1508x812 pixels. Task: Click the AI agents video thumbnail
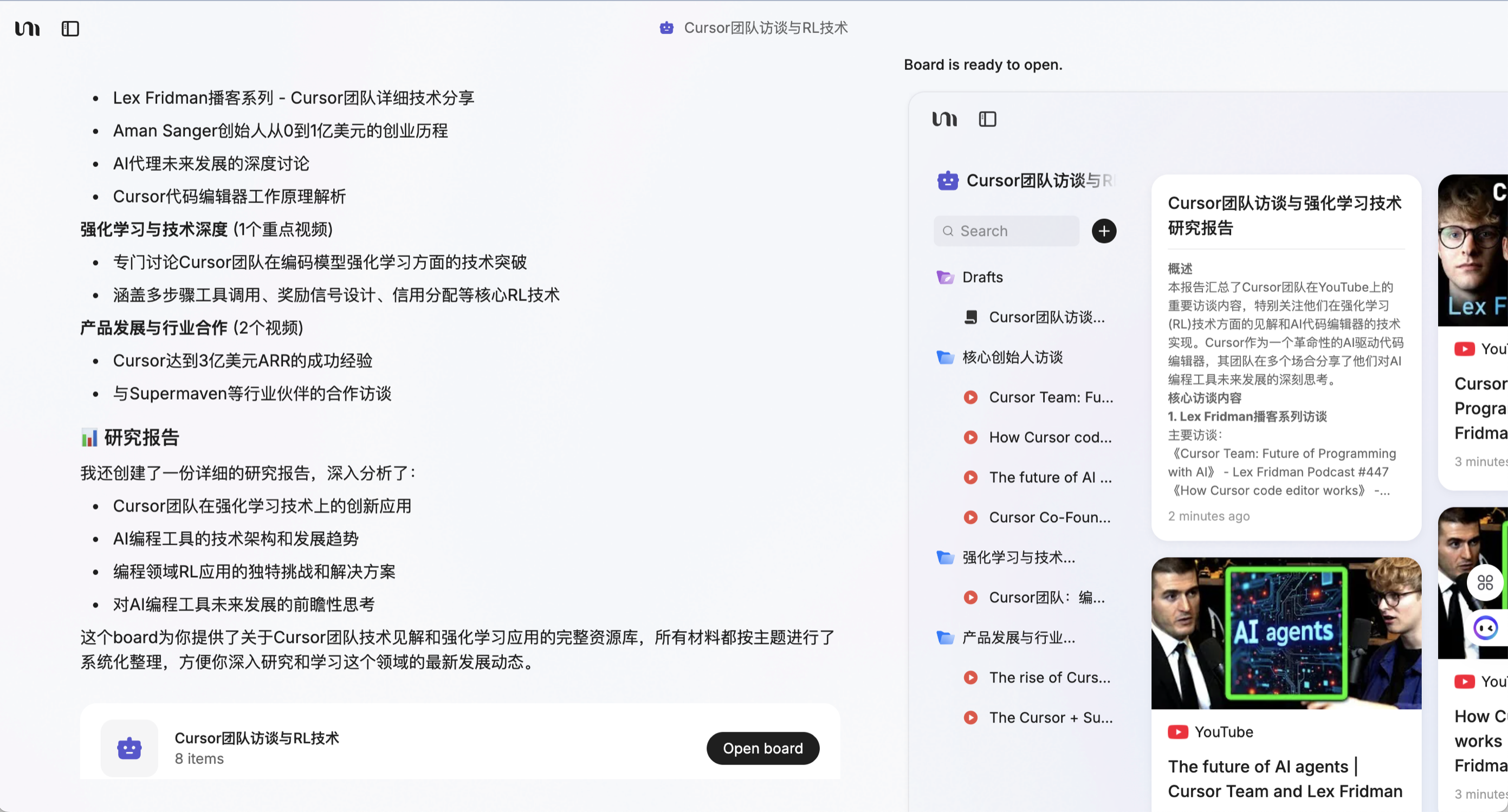coord(1286,633)
